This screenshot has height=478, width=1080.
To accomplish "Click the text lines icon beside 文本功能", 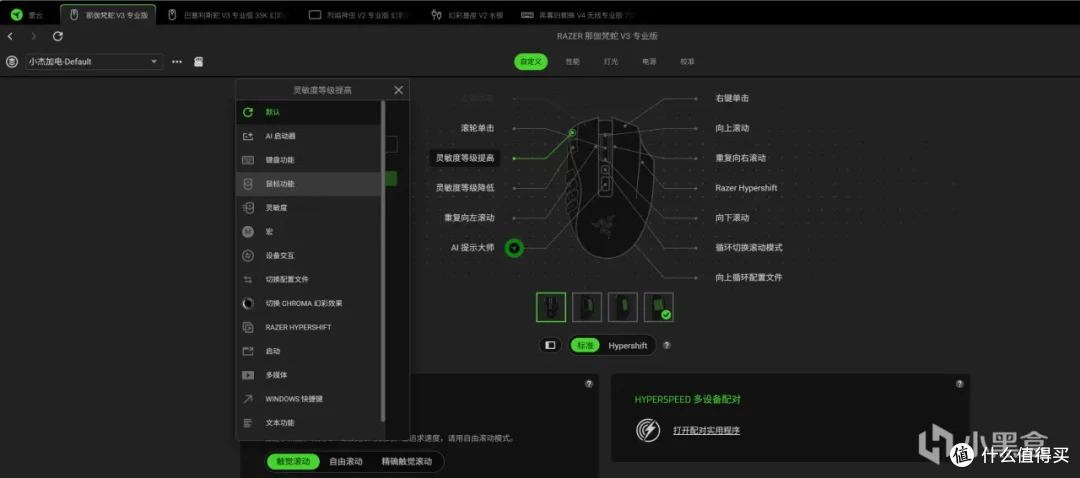I will click(x=248, y=423).
